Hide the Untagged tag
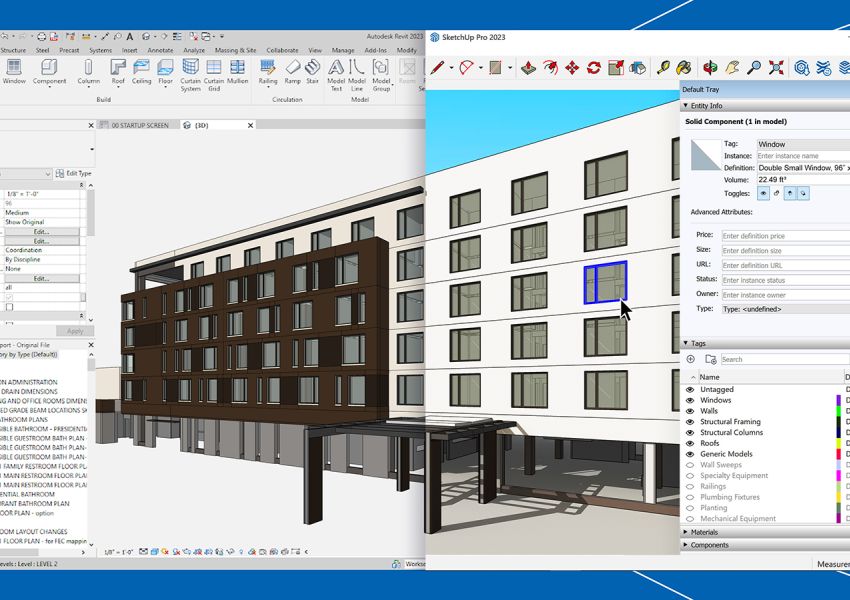The width and height of the screenshot is (850, 600). point(690,389)
